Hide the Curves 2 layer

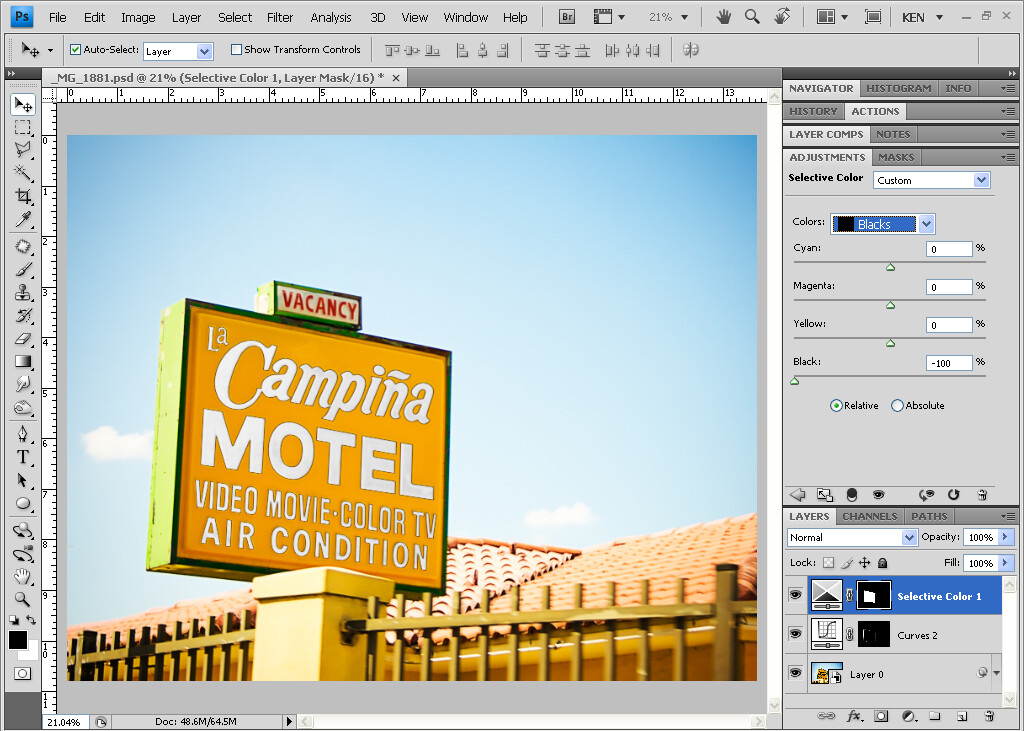pos(795,634)
